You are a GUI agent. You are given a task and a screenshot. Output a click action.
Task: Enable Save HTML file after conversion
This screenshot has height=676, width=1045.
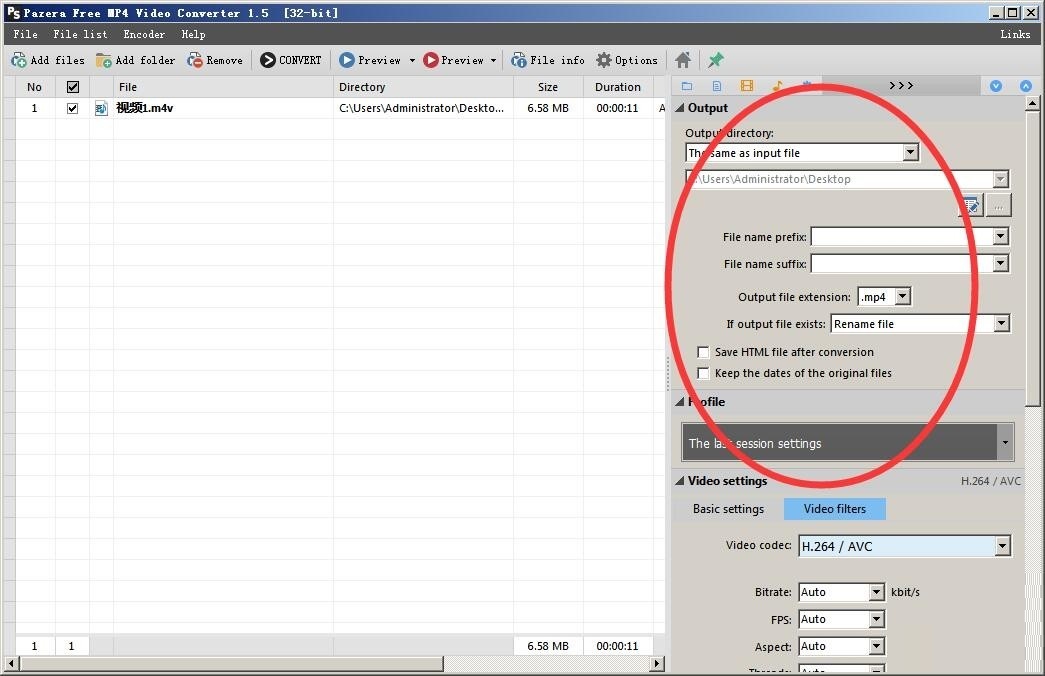pos(703,352)
